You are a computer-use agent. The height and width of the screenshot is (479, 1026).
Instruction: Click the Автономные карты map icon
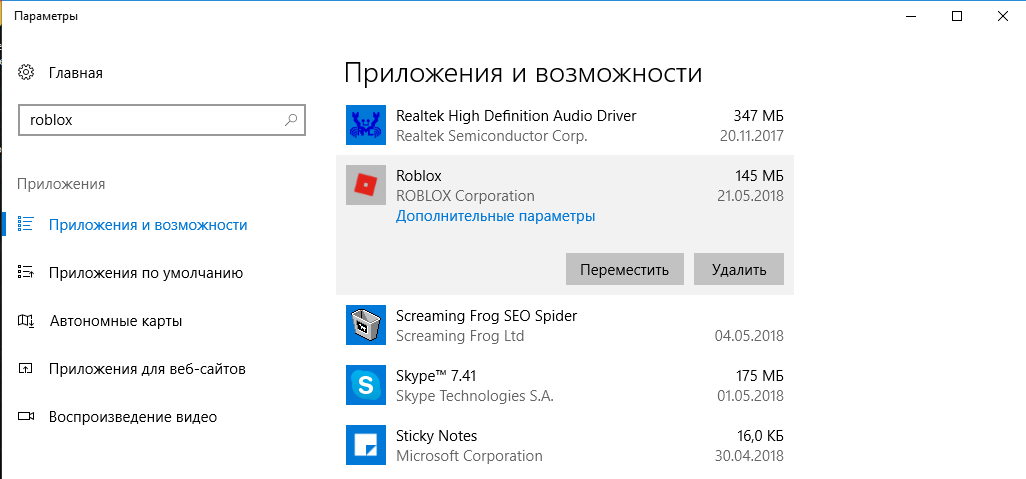(27, 321)
